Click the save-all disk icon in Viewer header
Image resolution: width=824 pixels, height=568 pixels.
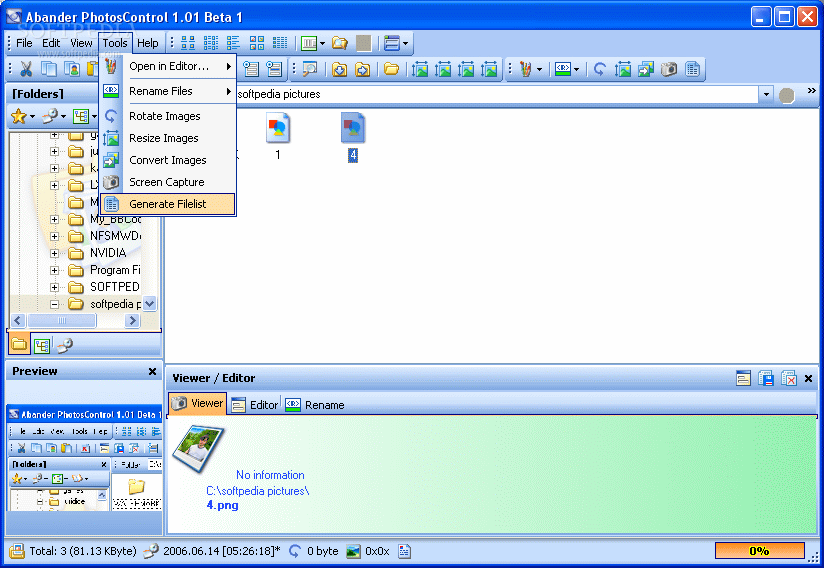(766, 378)
